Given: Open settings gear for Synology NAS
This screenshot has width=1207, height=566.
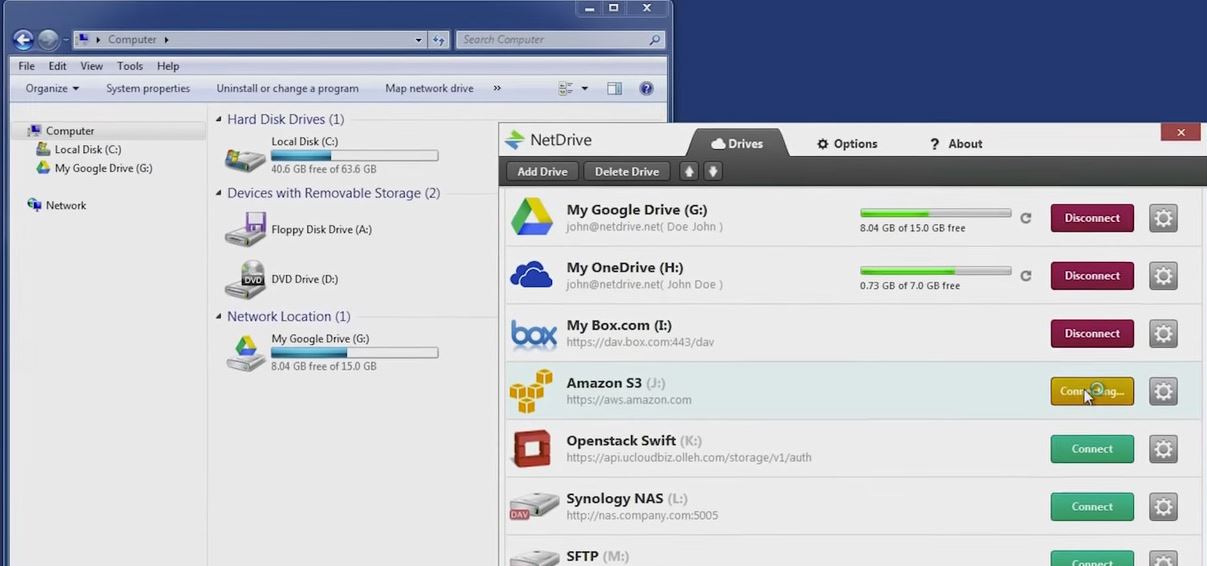Looking at the screenshot, I should (1163, 507).
